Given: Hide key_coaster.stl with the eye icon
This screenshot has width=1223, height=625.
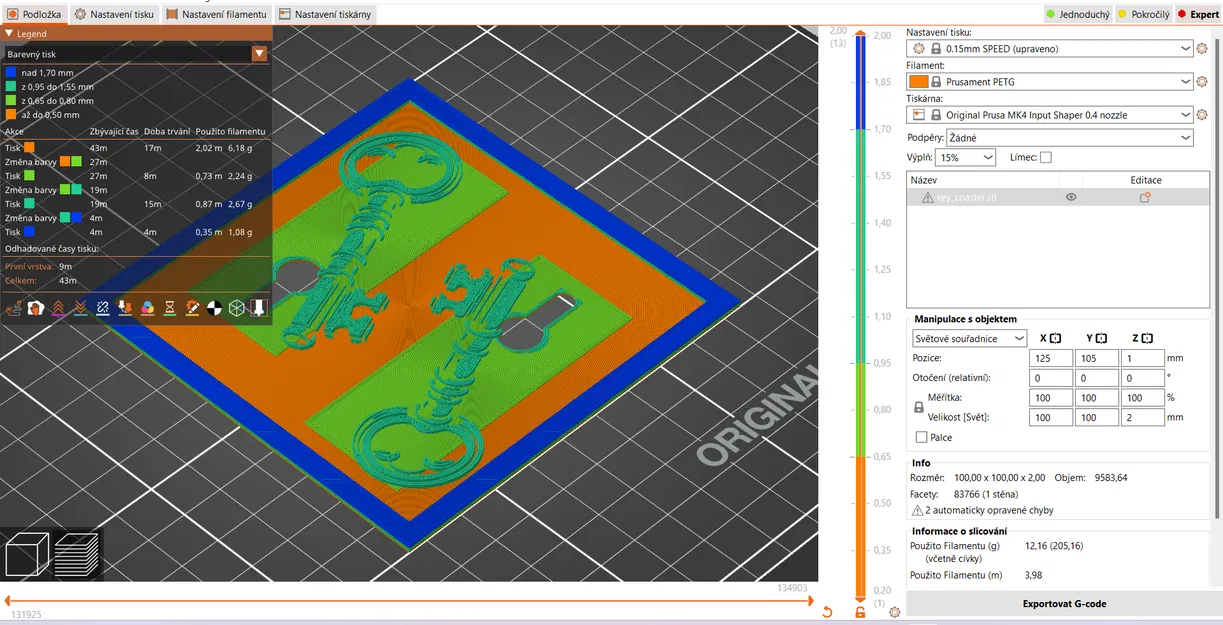Looking at the screenshot, I should tap(1071, 198).
